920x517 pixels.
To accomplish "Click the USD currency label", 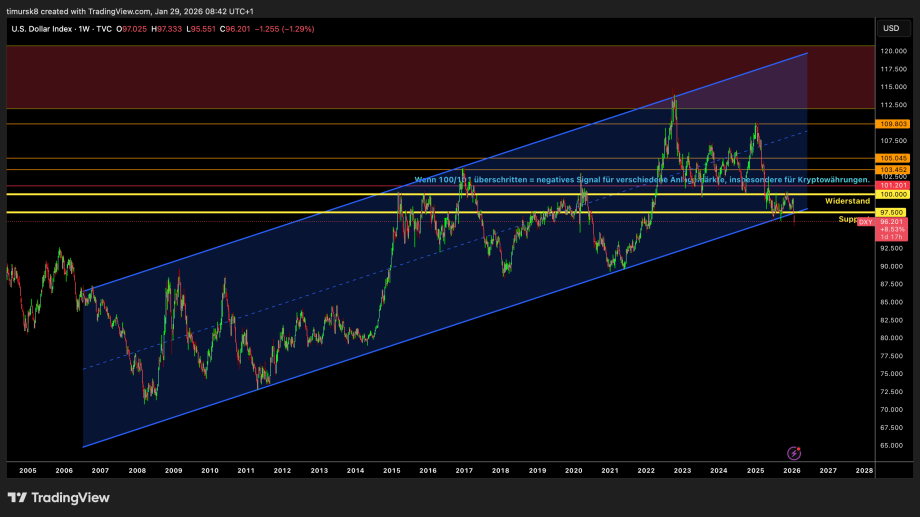I will click(890, 28).
